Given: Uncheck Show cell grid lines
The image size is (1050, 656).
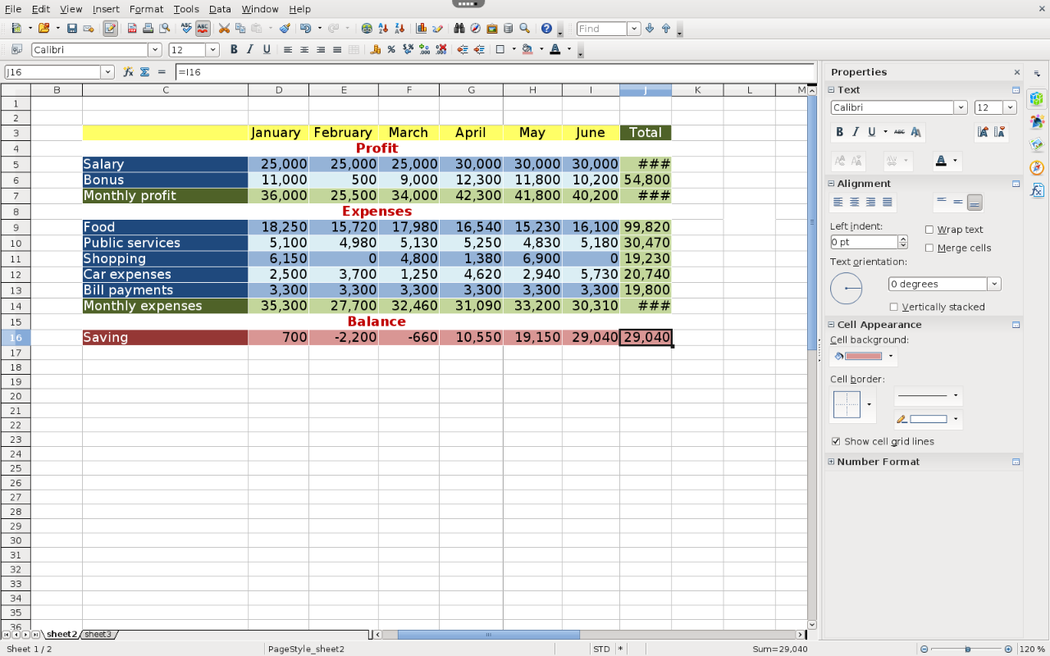Looking at the screenshot, I should click(836, 441).
